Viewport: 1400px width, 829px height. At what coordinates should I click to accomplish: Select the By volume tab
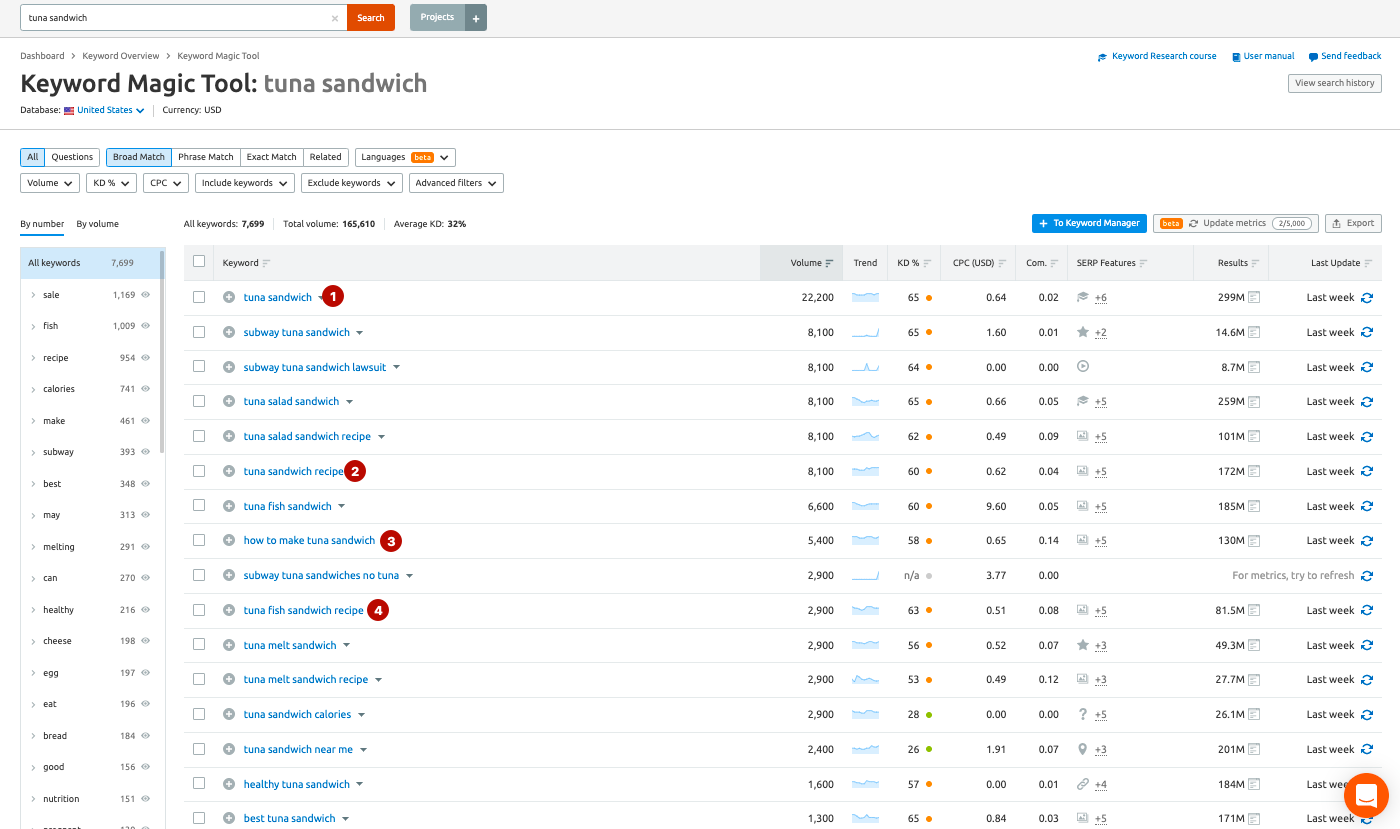tap(97, 224)
